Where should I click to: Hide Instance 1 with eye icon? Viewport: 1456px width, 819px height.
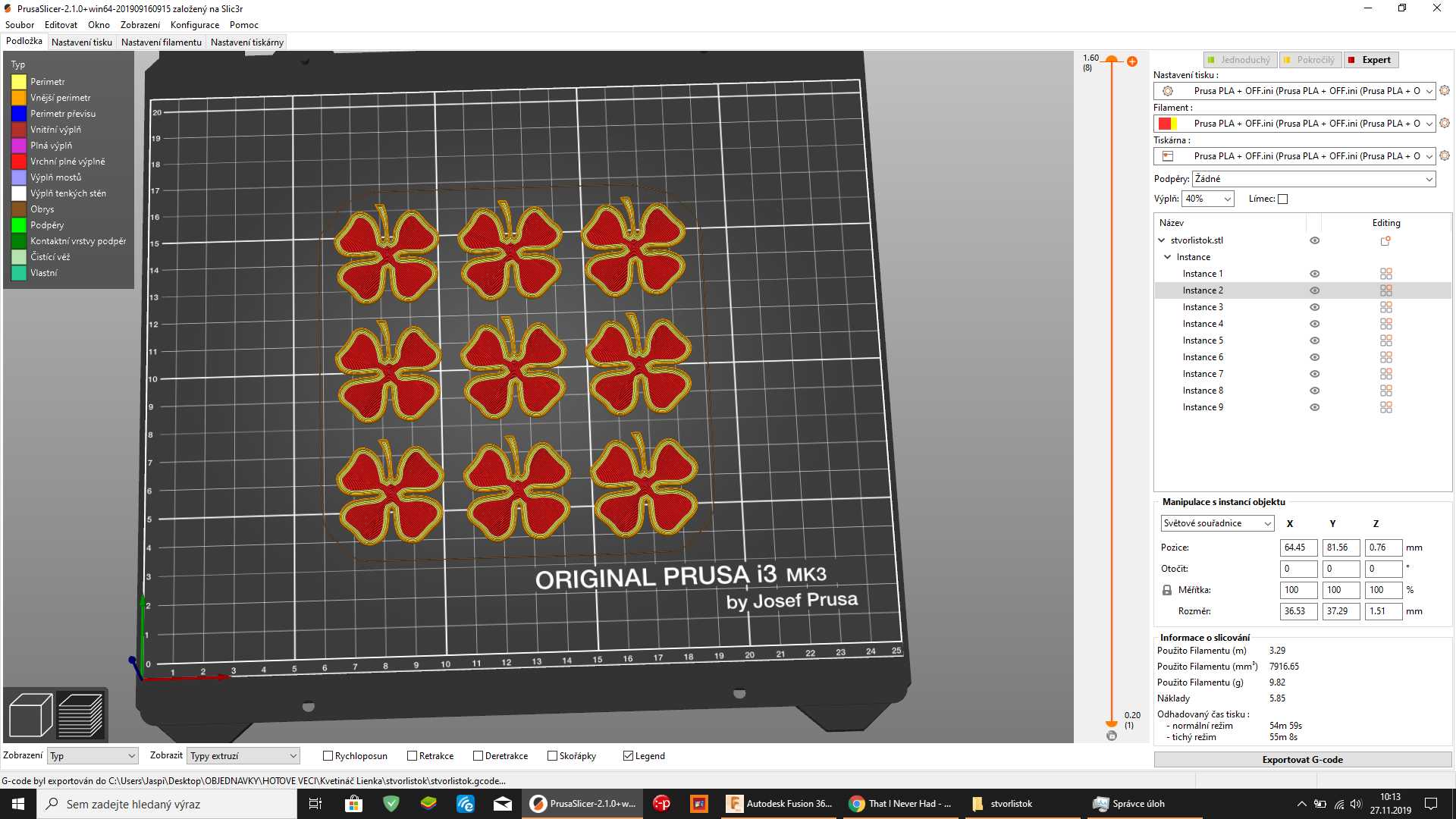pyautogui.click(x=1315, y=274)
